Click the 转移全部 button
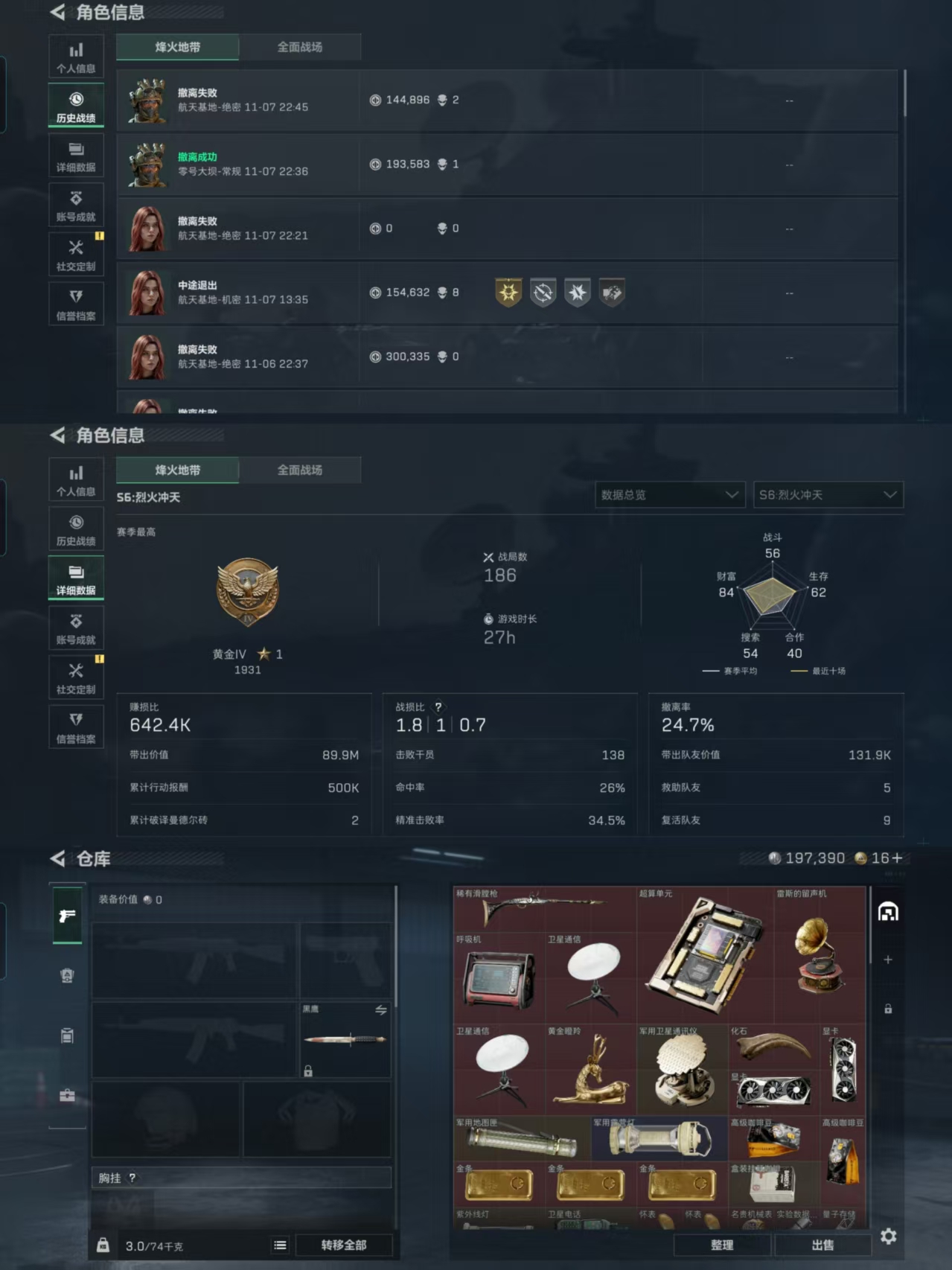The width and height of the screenshot is (952, 1270). coord(344,1245)
